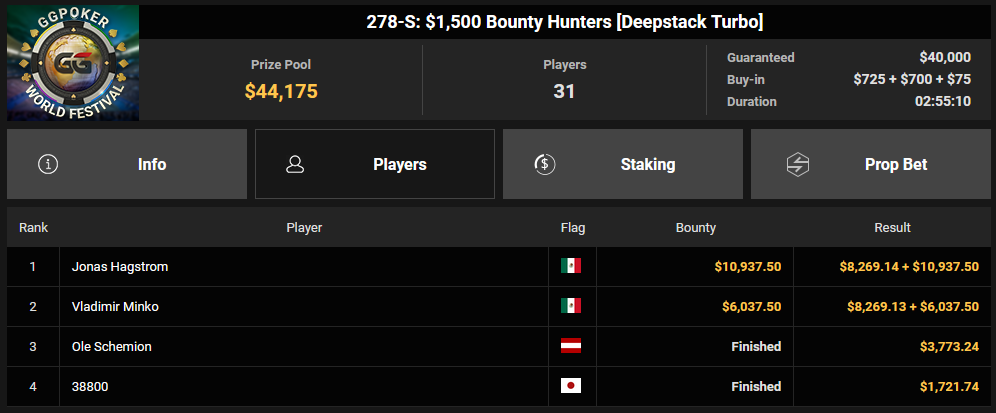Click the Info tab's circled-i icon
996x413 pixels.
tap(48, 165)
